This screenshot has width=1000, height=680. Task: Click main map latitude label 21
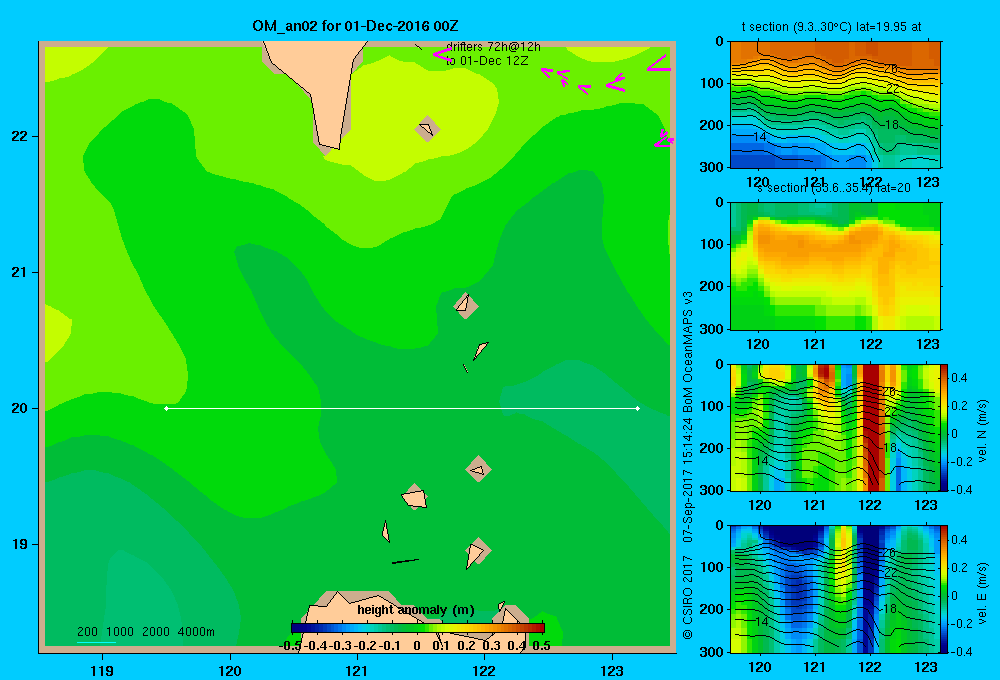20,272
